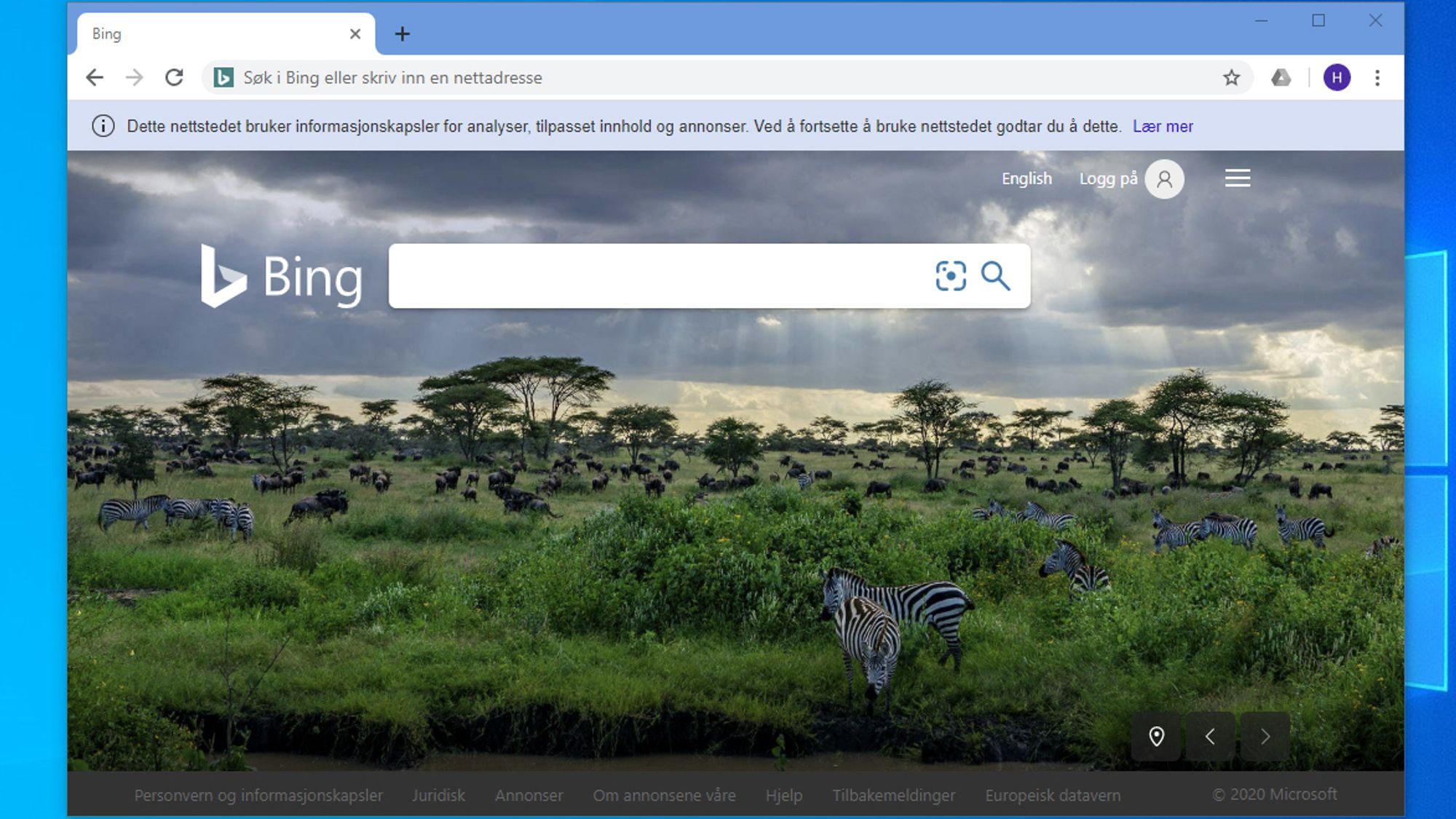
Task: Click the user profile H icon
Action: click(x=1337, y=78)
